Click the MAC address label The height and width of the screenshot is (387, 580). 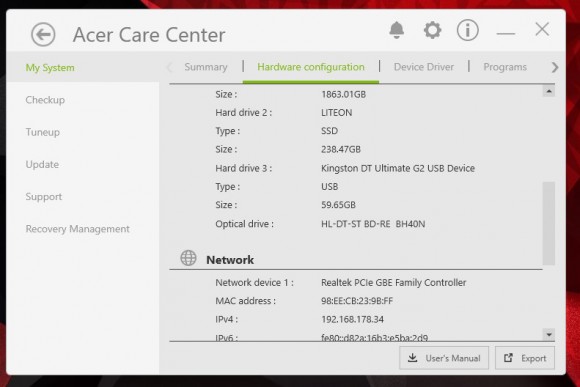(x=246, y=301)
